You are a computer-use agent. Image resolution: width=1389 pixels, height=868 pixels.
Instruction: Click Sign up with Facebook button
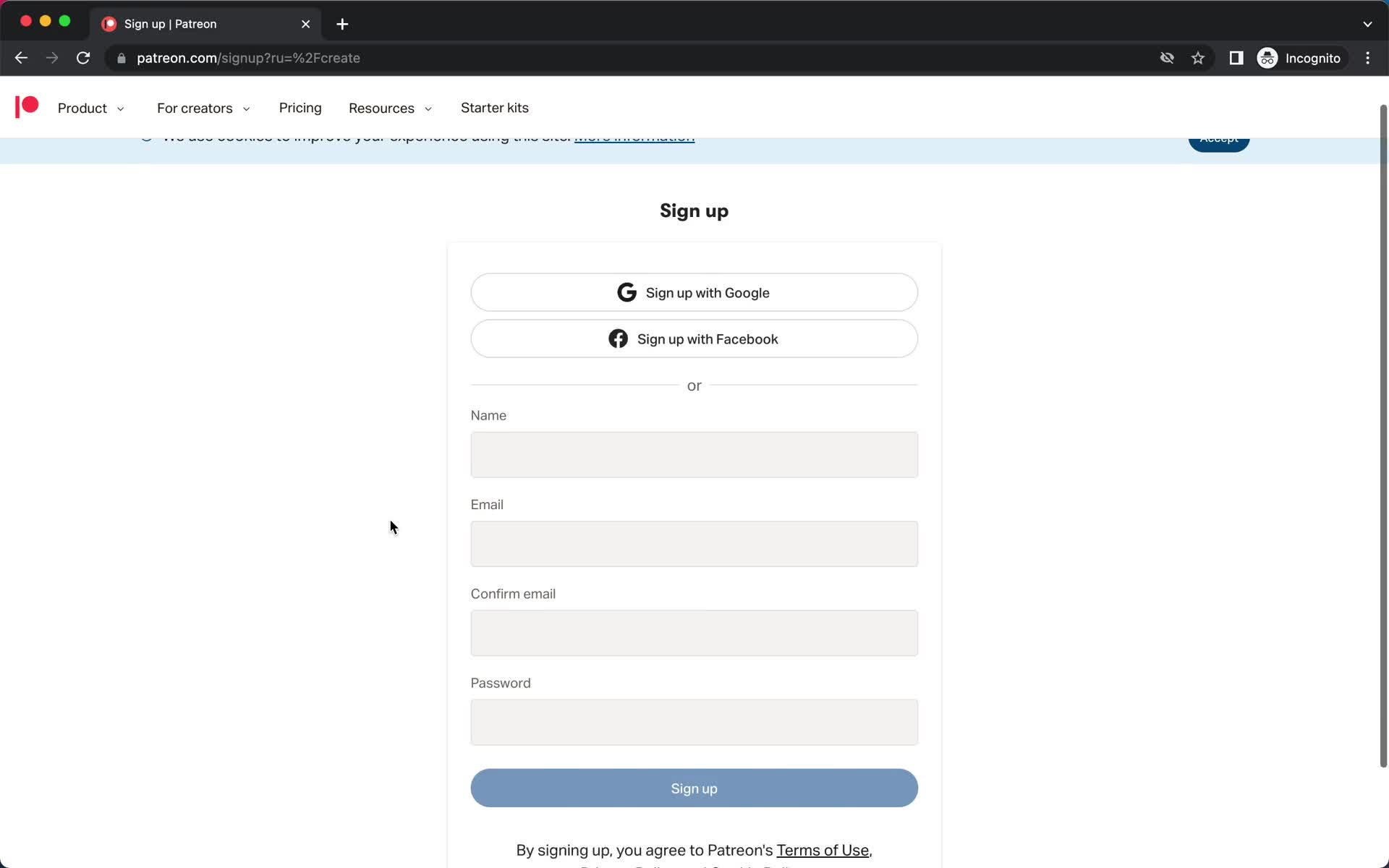694,339
